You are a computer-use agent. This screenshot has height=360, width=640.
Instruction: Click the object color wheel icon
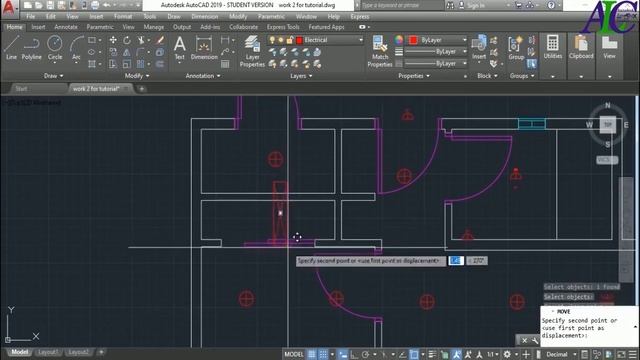click(x=399, y=40)
